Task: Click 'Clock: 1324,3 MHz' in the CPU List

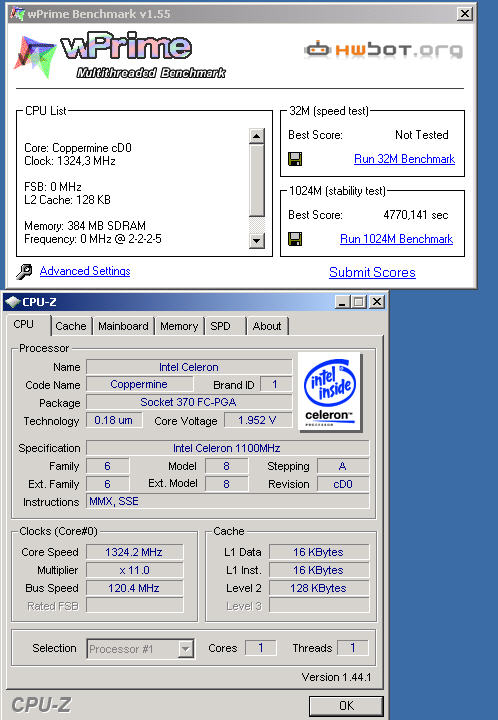Action: [x=70, y=161]
